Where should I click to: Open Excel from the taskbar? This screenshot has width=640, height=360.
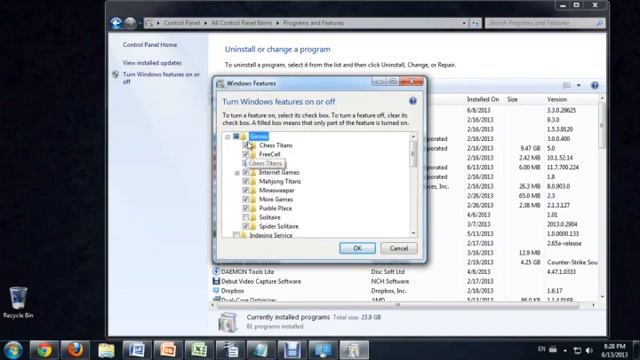(x=199, y=350)
